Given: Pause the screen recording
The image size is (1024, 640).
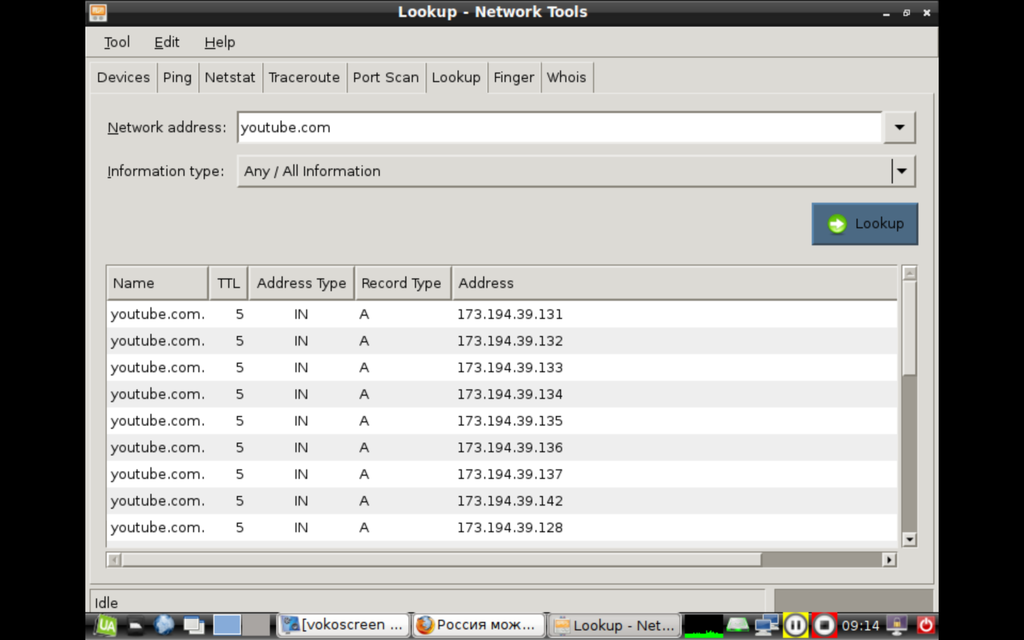Looking at the screenshot, I should click(x=795, y=626).
